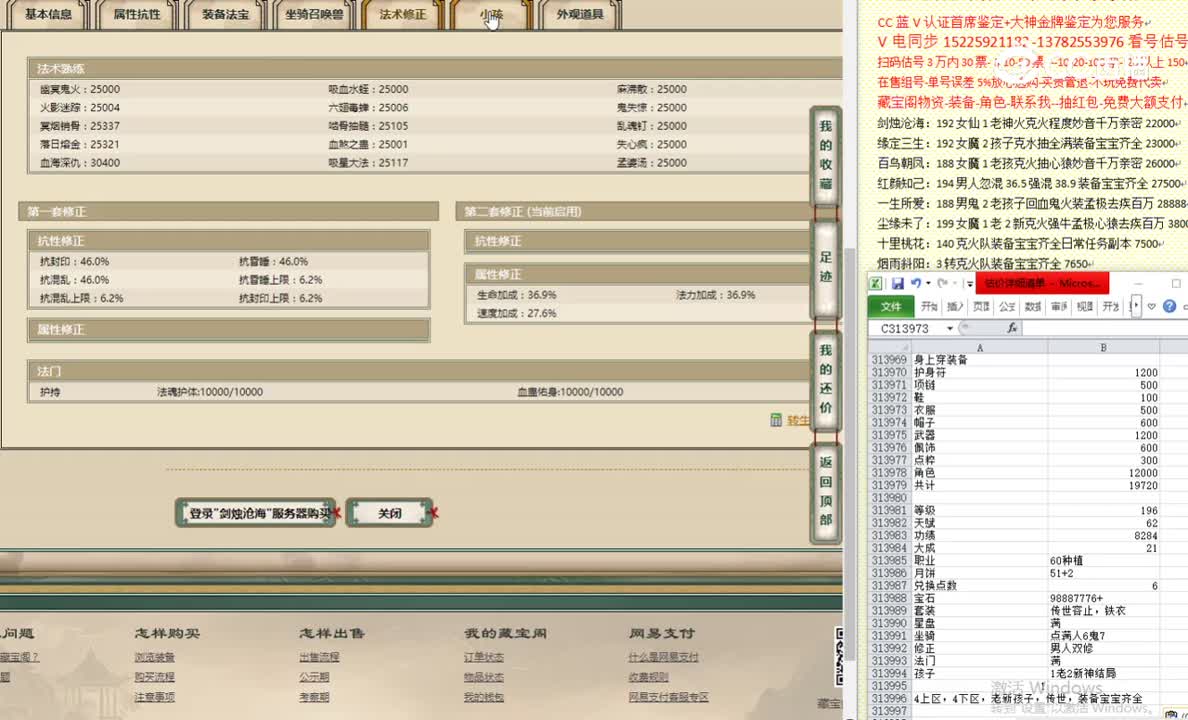Screen dimensions: 1188x720
Task: Click the Undo icon in Excel
Action: 916,283
